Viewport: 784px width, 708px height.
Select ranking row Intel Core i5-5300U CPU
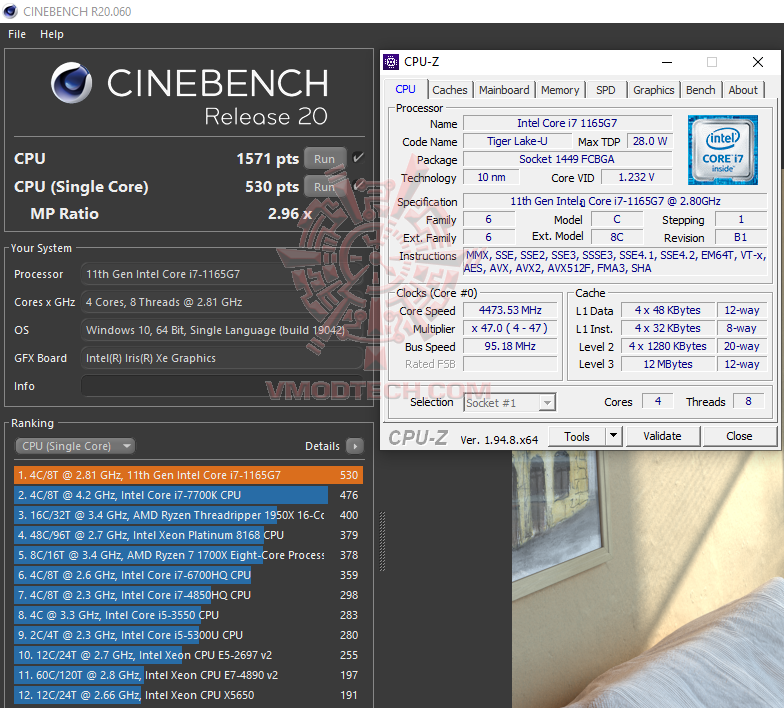(x=188, y=635)
